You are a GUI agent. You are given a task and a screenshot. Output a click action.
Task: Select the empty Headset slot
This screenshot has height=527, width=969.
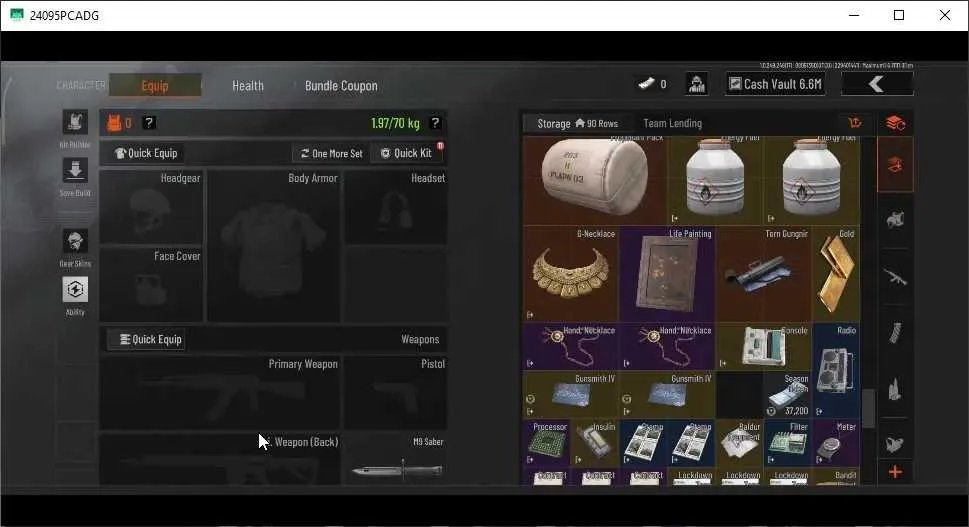point(396,207)
